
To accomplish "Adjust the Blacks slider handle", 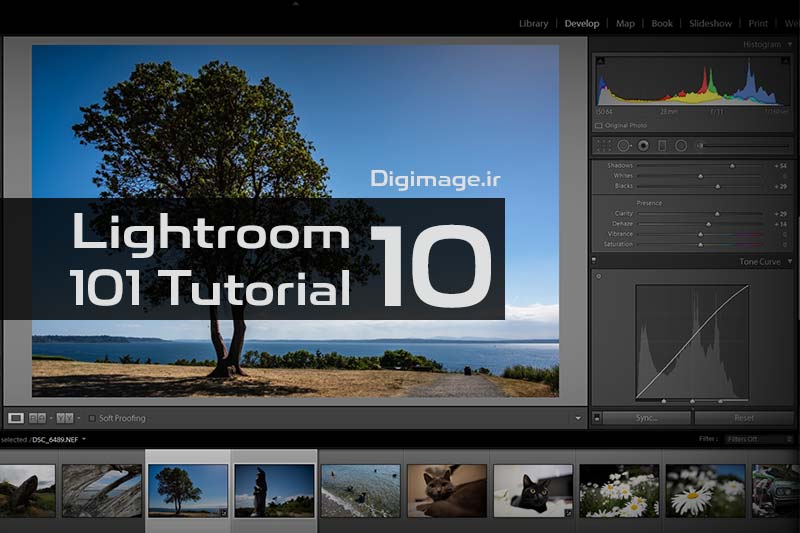I will click(x=717, y=186).
